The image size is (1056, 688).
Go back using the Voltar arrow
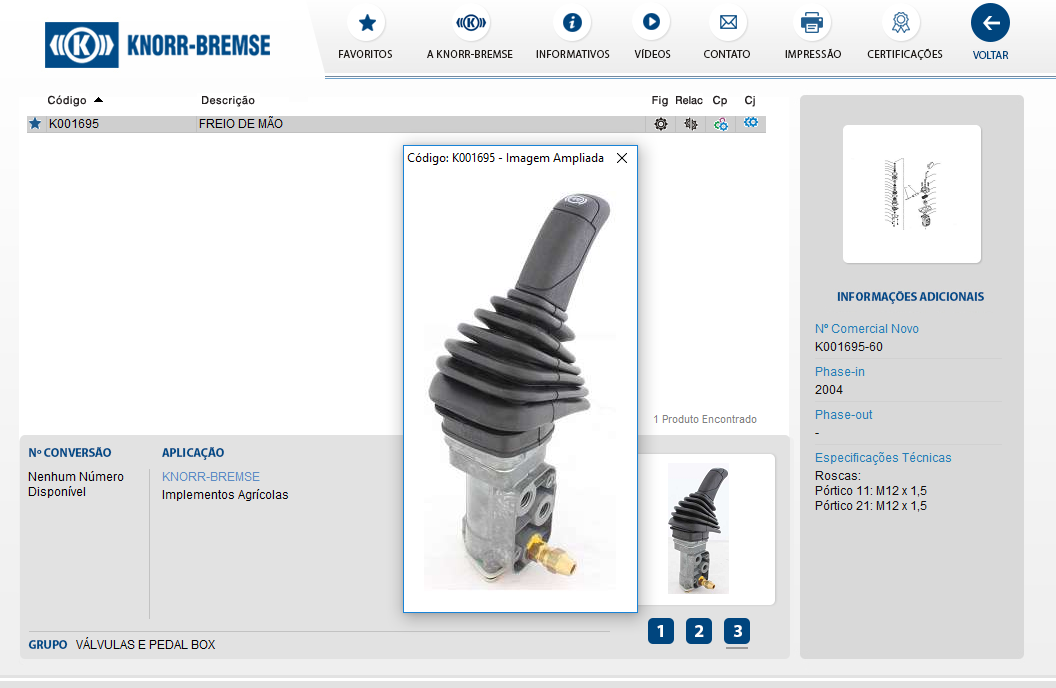click(990, 22)
